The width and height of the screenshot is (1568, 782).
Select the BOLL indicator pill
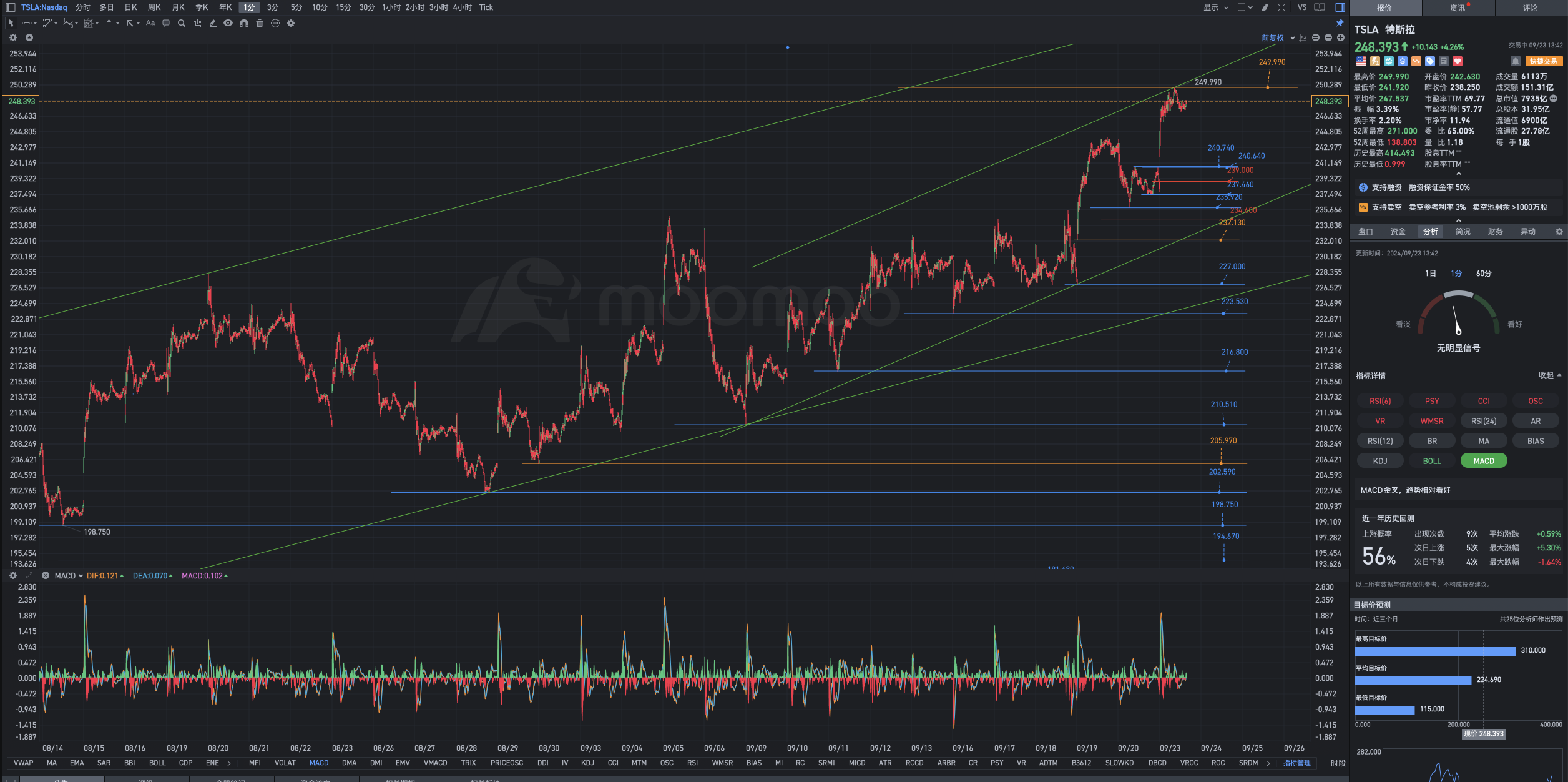1432,461
